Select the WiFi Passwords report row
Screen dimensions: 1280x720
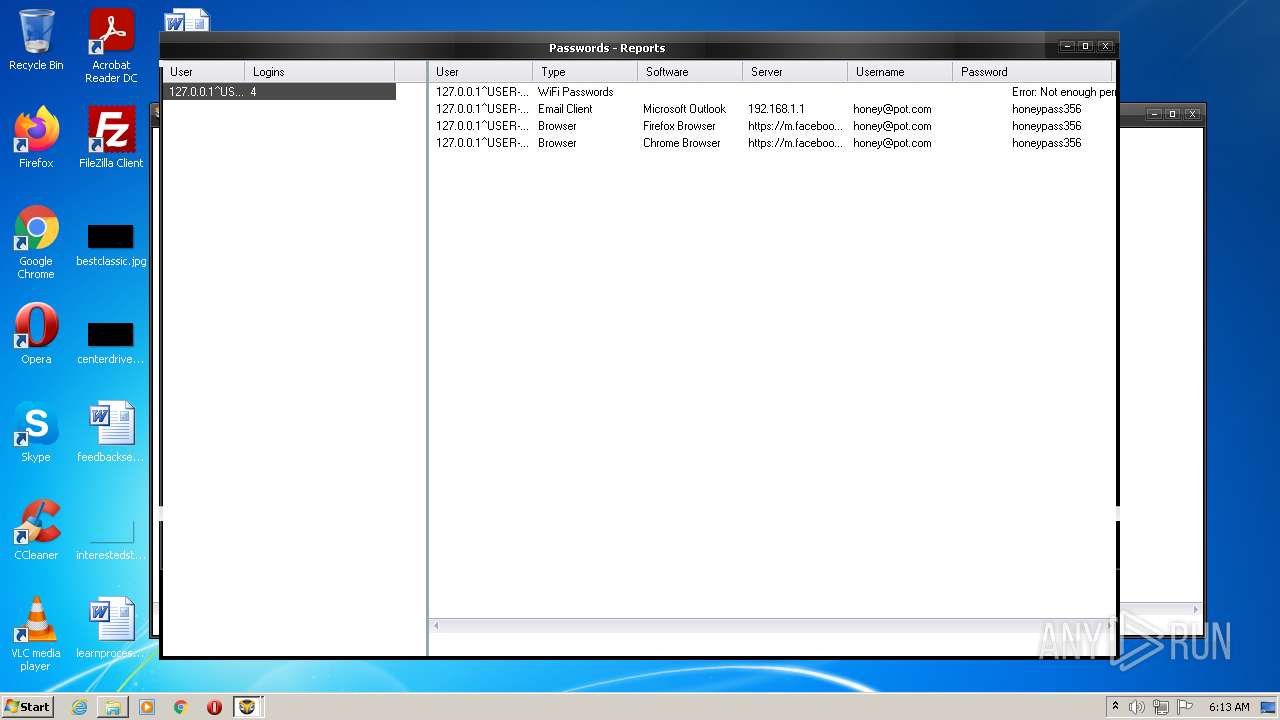(x=774, y=92)
